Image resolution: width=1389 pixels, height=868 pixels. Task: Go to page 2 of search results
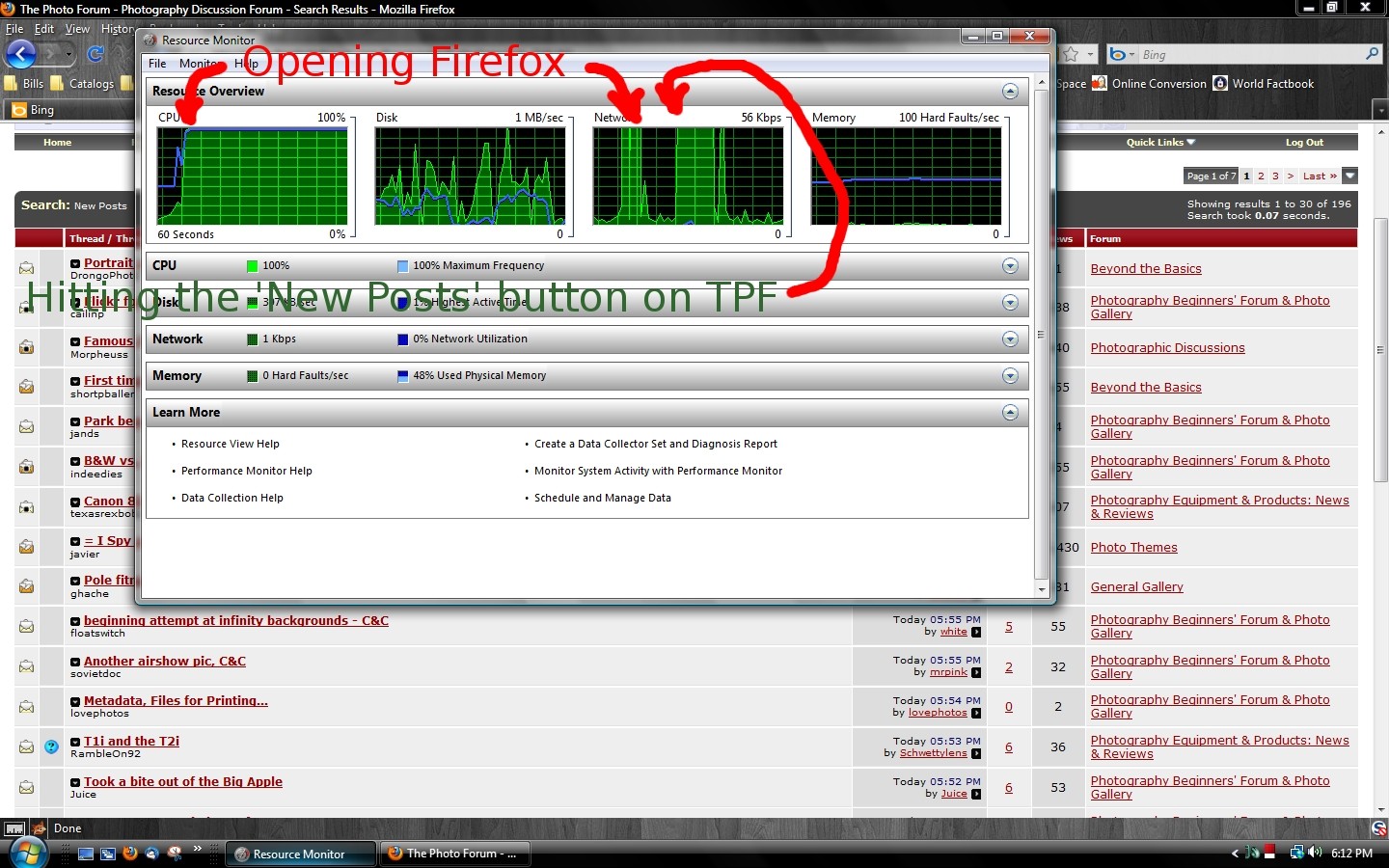[x=1261, y=176]
